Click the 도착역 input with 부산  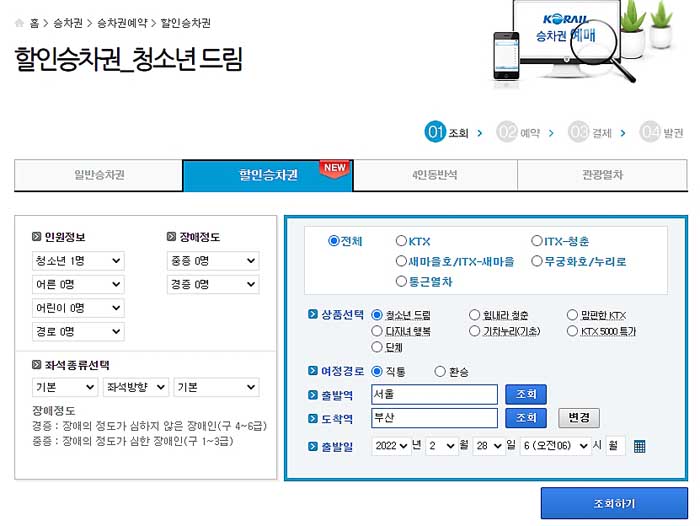pos(434,418)
